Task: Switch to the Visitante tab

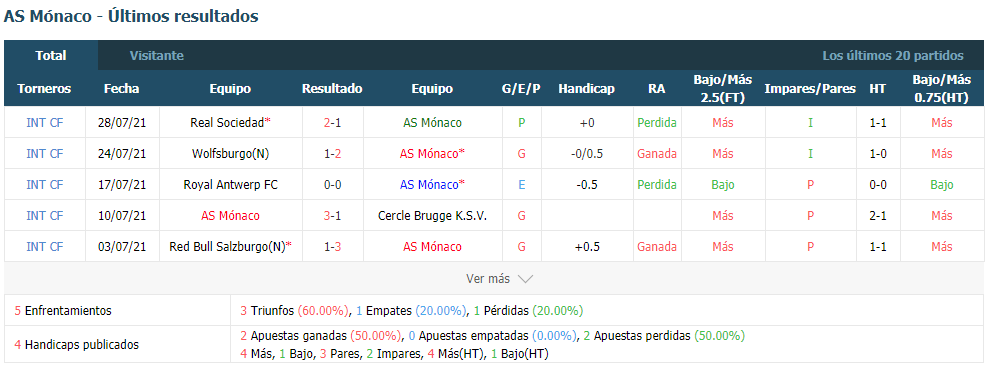Action: click(x=157, y=56)
